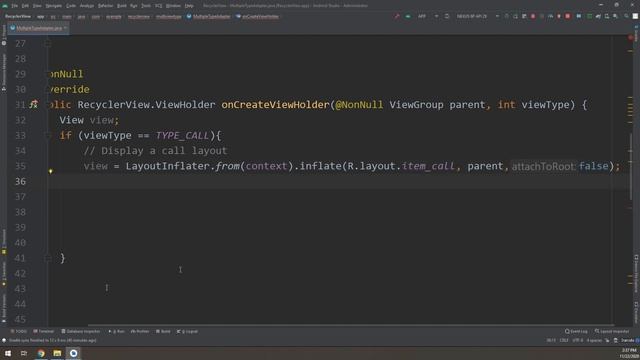Click the cursor position 36:13 status item
This screenshot has height=360, width=640.
click(551, 340)
